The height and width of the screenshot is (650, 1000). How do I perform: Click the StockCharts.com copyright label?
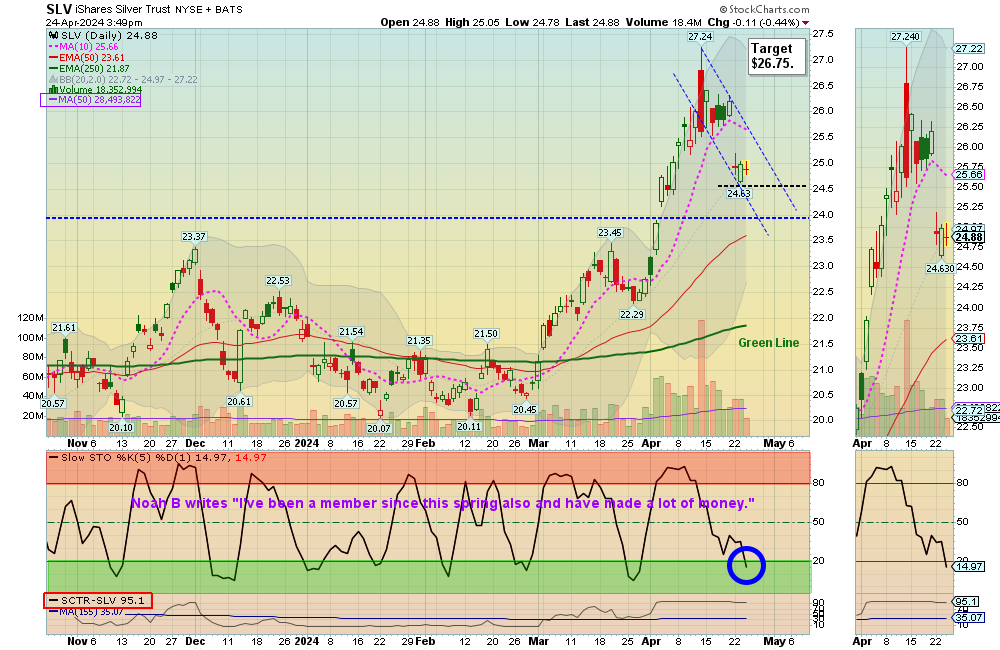point(765,10)
